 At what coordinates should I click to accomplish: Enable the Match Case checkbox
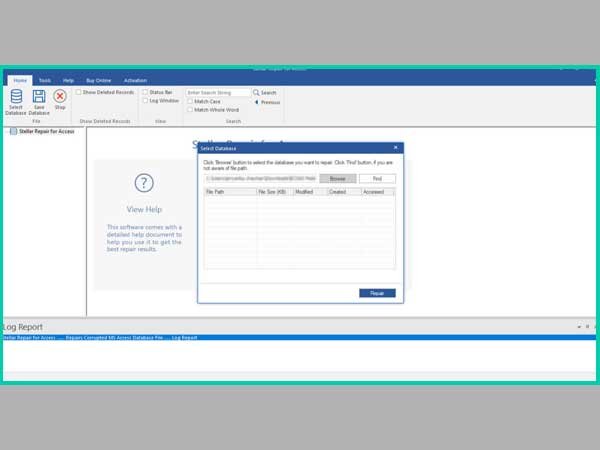tap(190, 101)
